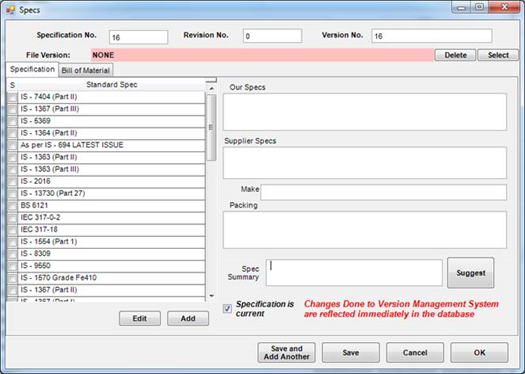Maximize the Specs window
Viewport: 525px width, 374px height.
(479, 7)
